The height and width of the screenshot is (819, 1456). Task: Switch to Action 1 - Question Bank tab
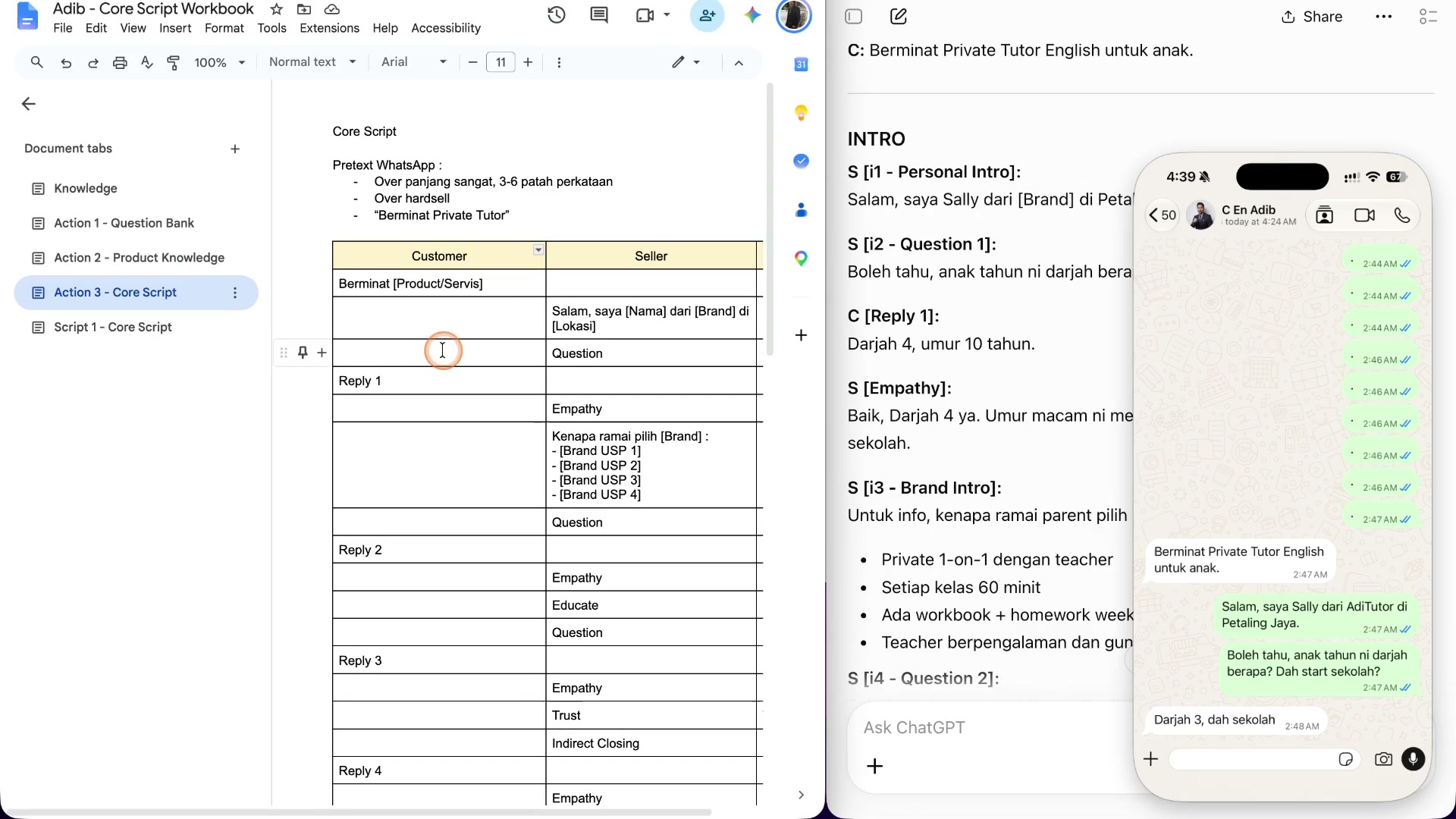coord(124,223)
